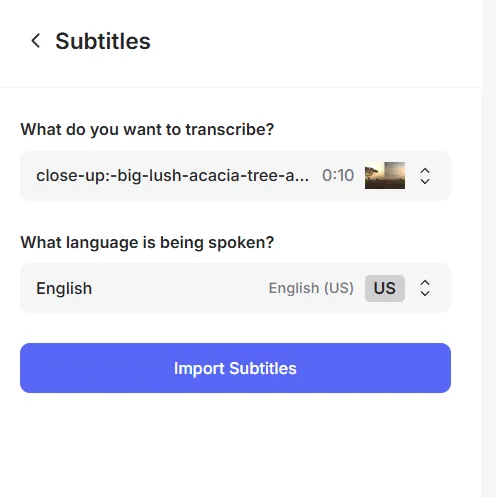Click the Subtitles panel heading

pos(103,41)
